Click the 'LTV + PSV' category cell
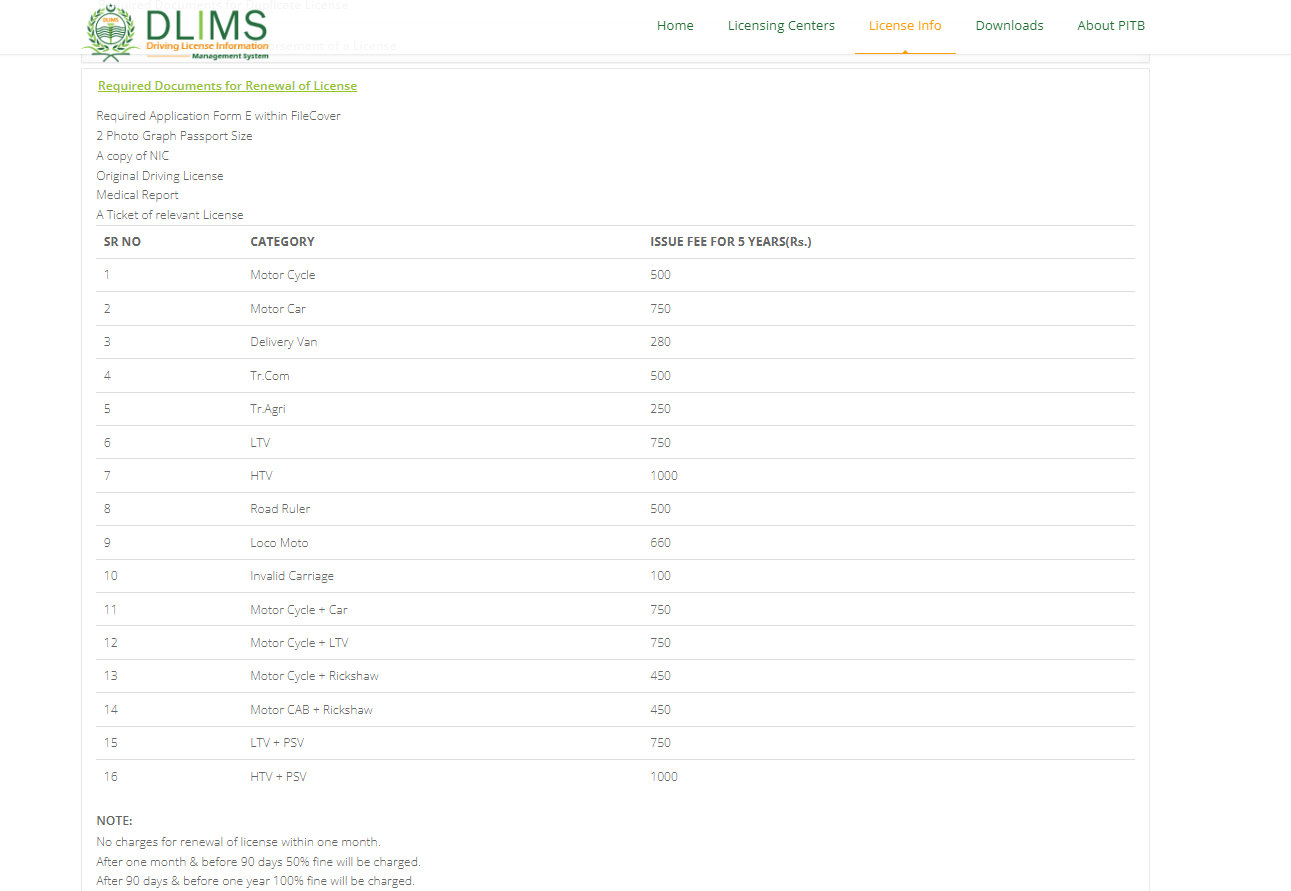This screenshot has width=1291, height=891. (278, 743)
